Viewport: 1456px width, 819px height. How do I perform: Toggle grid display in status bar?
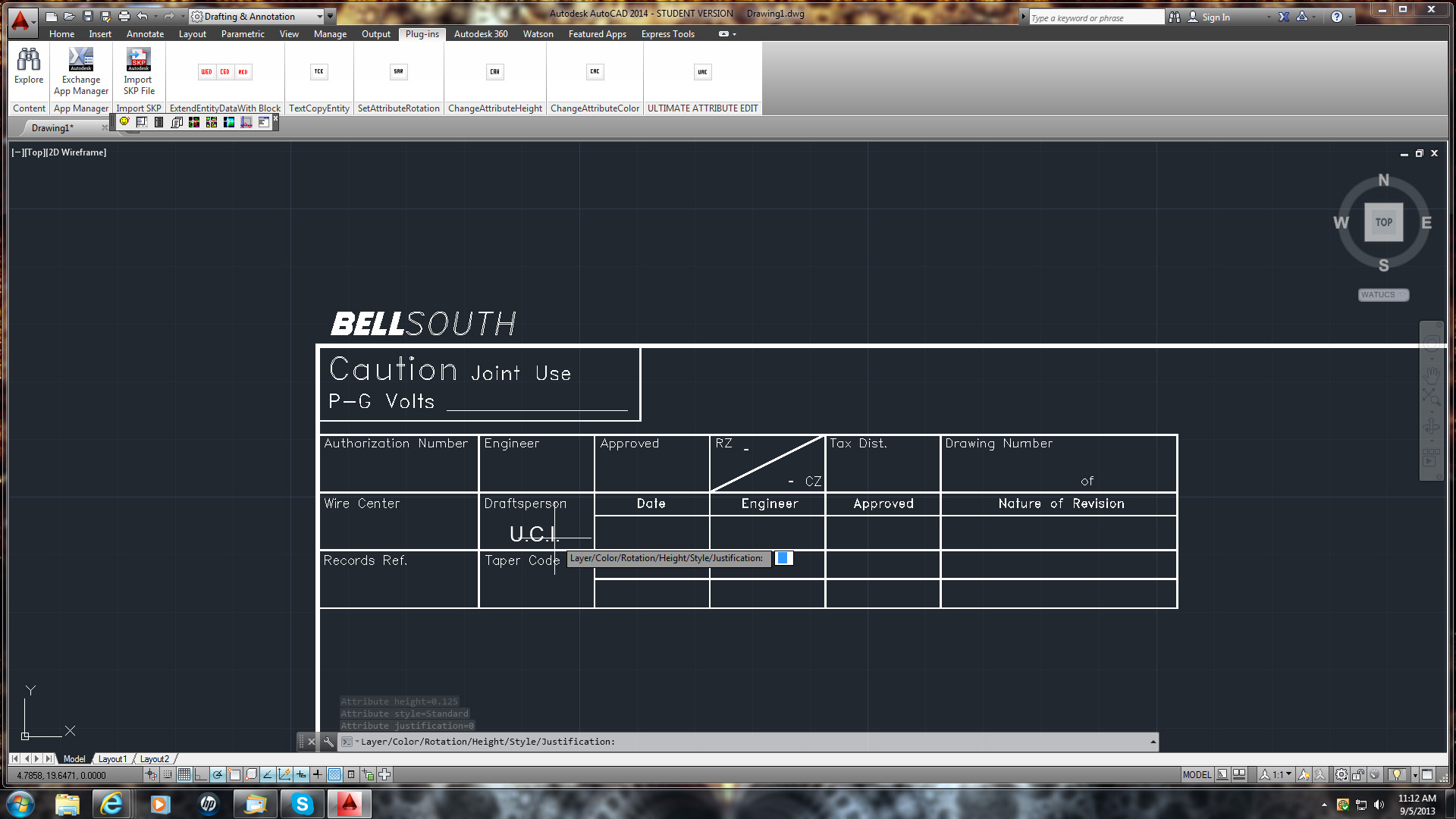(184, 775)
